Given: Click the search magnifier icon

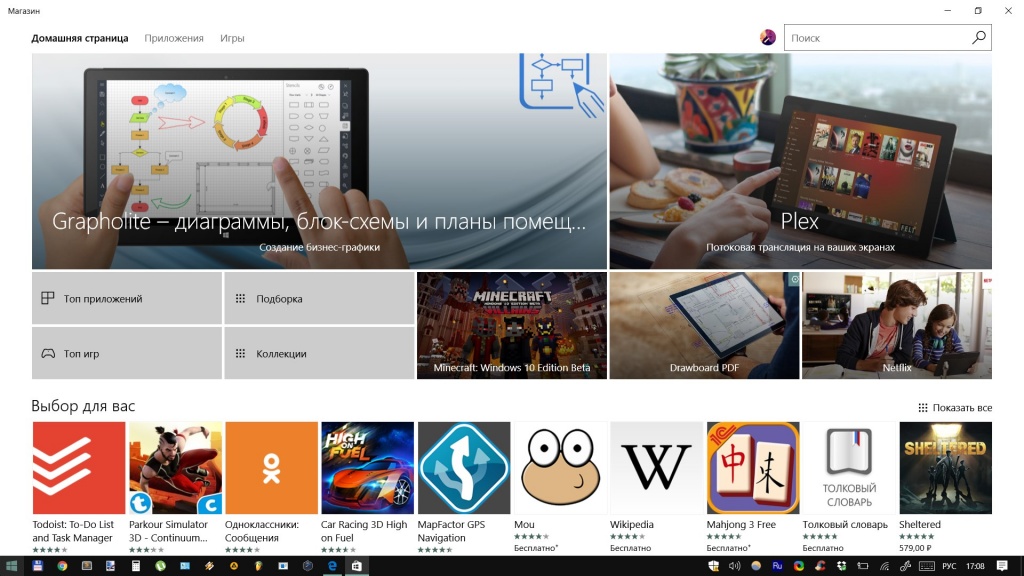Looking at the screenshot, I should [978, 38].
